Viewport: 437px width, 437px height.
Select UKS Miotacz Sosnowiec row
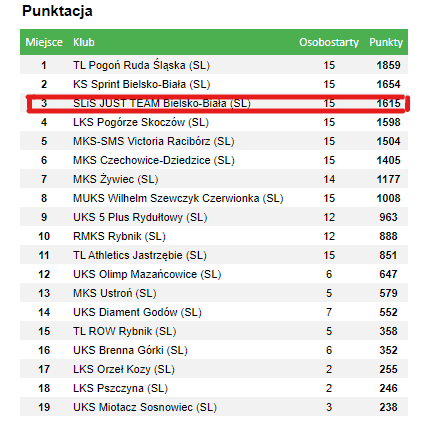214,407
